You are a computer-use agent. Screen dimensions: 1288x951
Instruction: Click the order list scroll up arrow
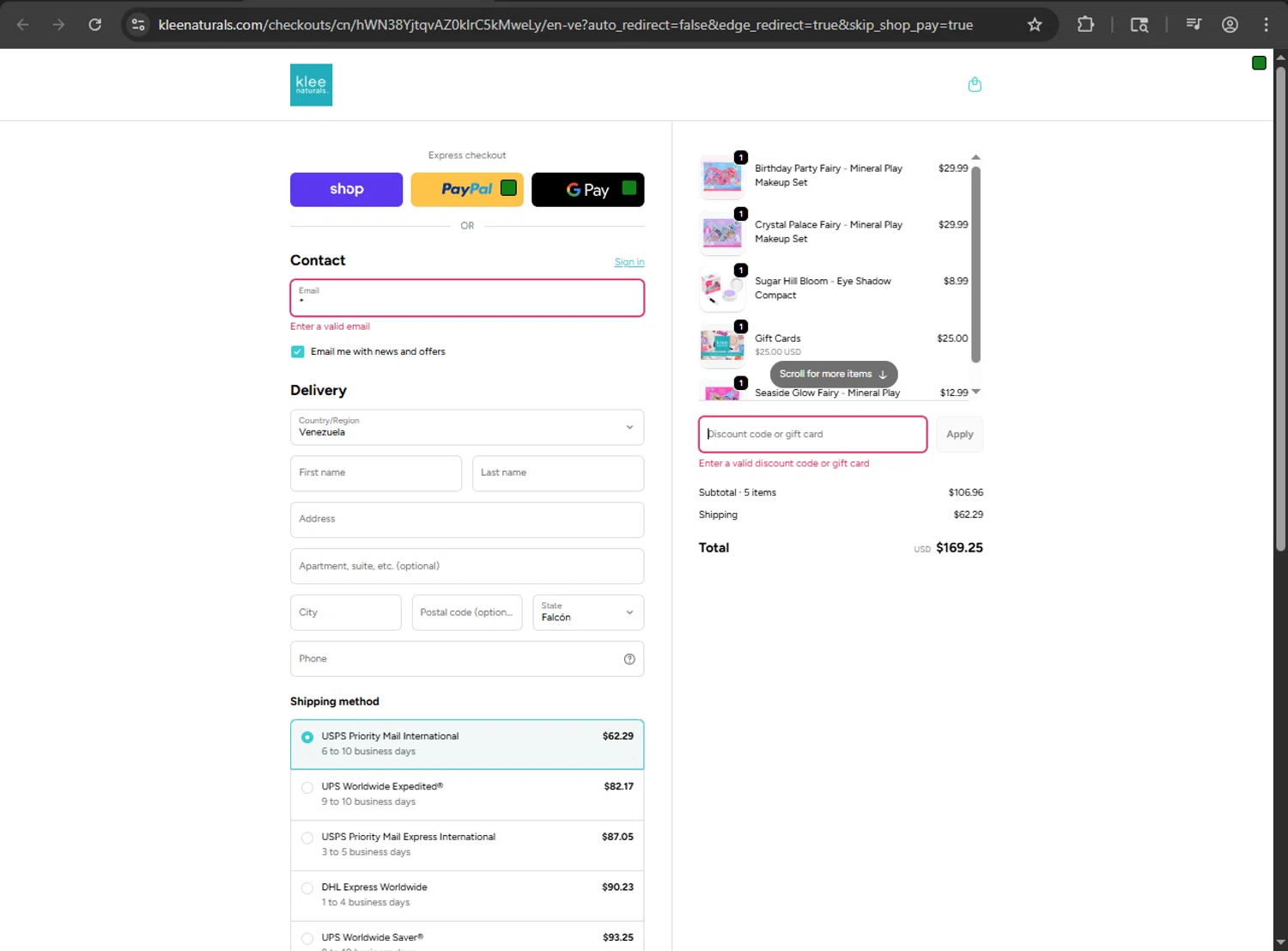(x=975, y=158)
